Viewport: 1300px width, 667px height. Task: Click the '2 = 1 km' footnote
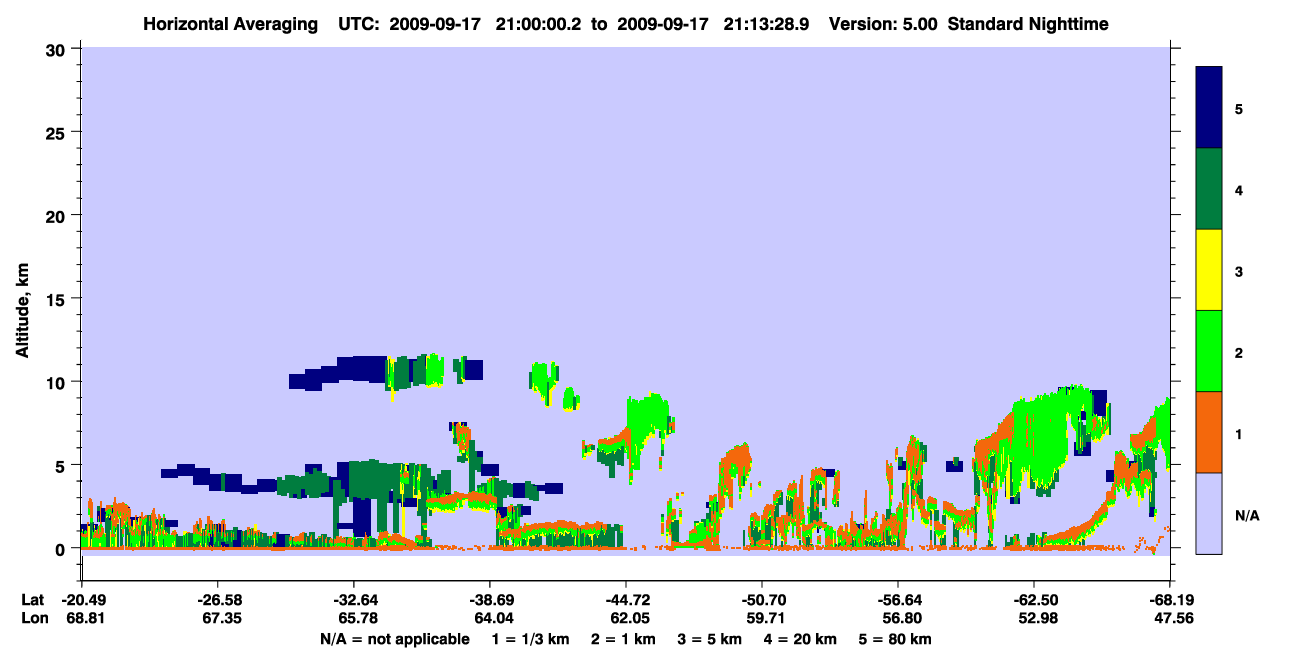click(x=622, y=639)
